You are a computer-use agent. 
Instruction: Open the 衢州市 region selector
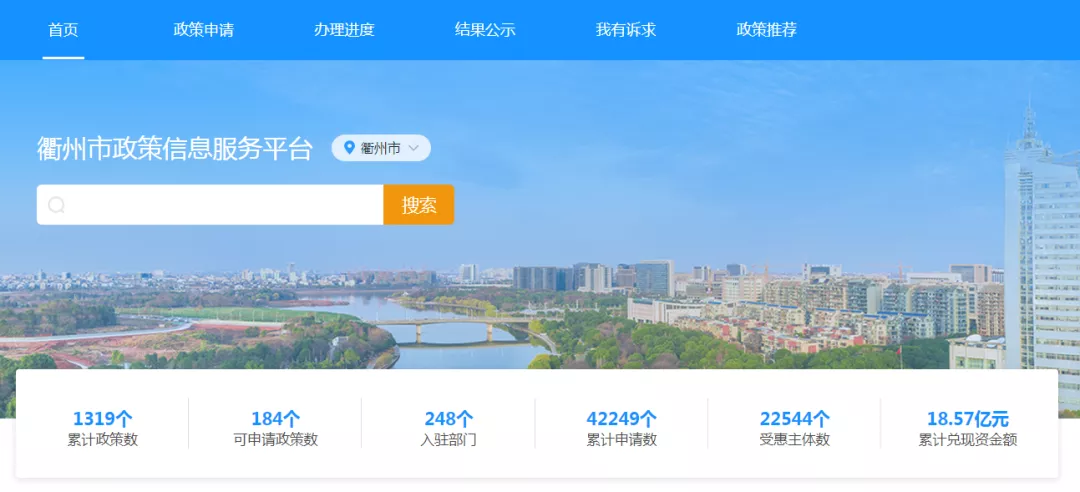pyautogui.click(x=381, y=148)
